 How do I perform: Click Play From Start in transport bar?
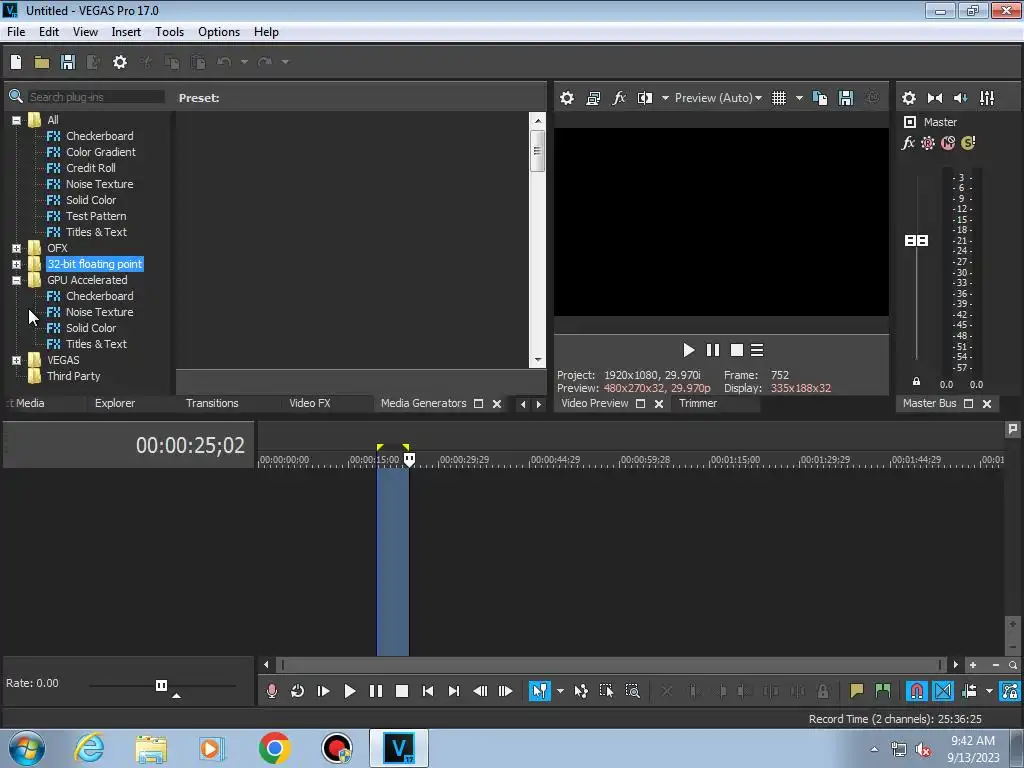(x=323, y=691)
